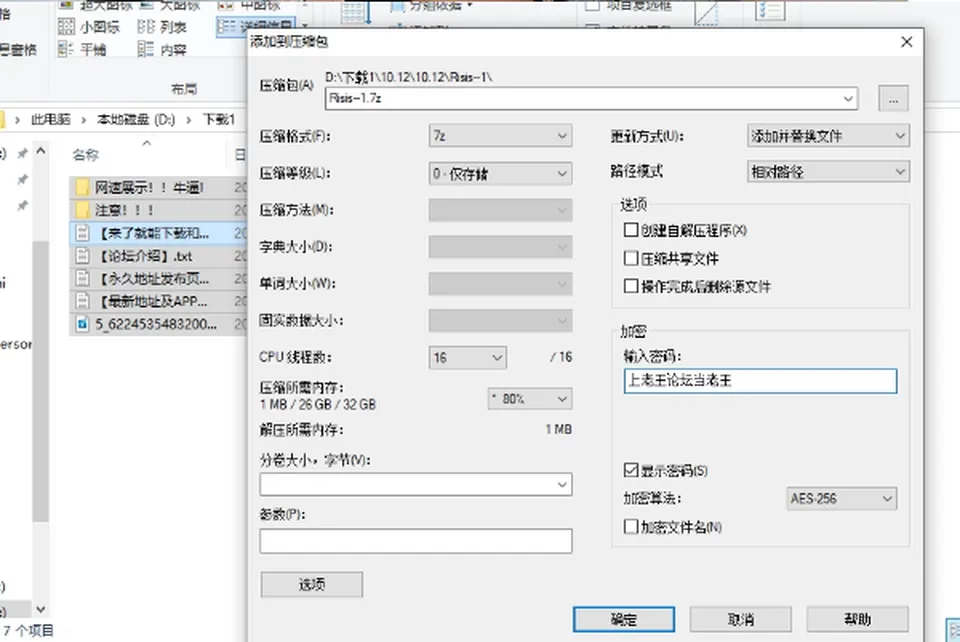Click the 取消 button
Image resolution: width=960 pixels, height=642 pixels.
pos(741,619)
